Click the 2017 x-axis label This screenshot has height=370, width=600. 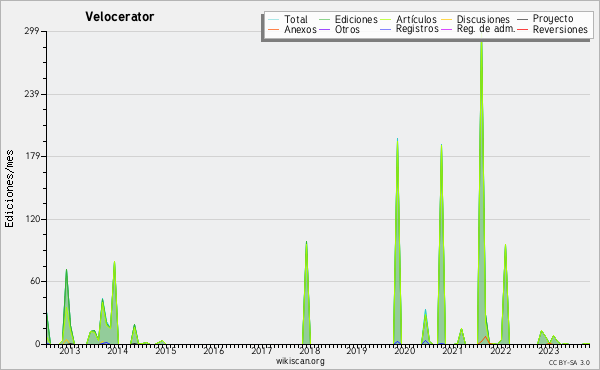tap(261, 351)
